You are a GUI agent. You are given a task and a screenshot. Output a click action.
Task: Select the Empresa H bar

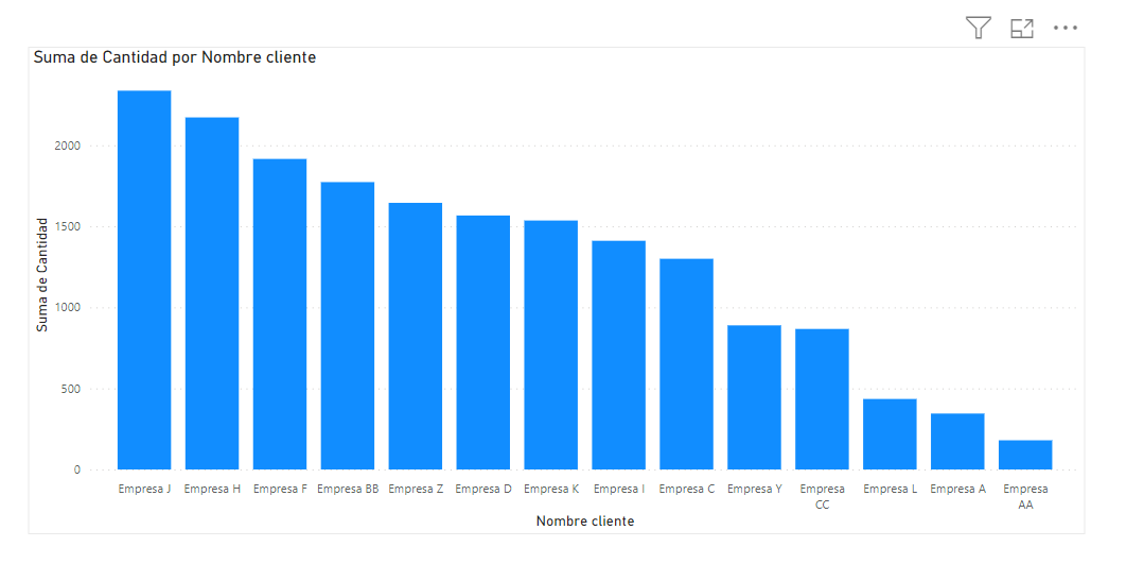click(x=212, y=293)
